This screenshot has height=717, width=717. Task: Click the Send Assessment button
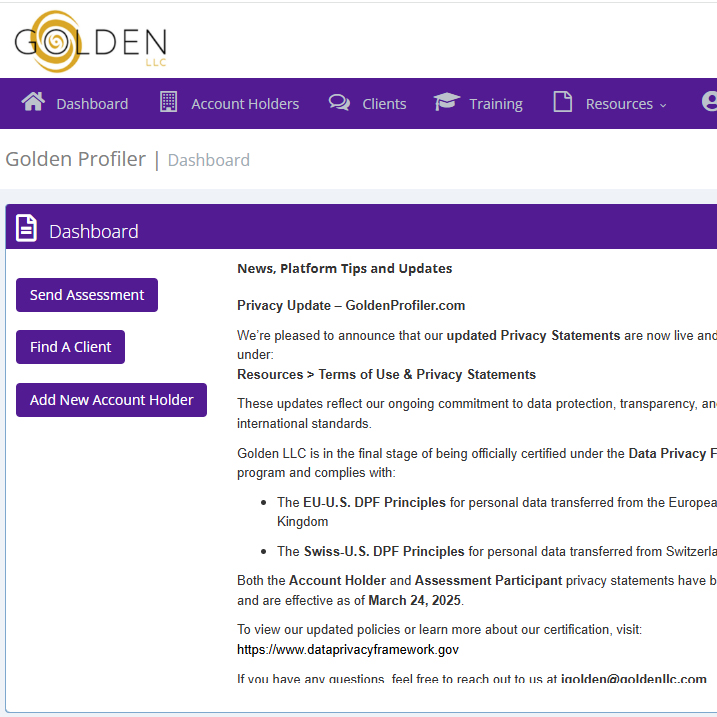point(87,295)
